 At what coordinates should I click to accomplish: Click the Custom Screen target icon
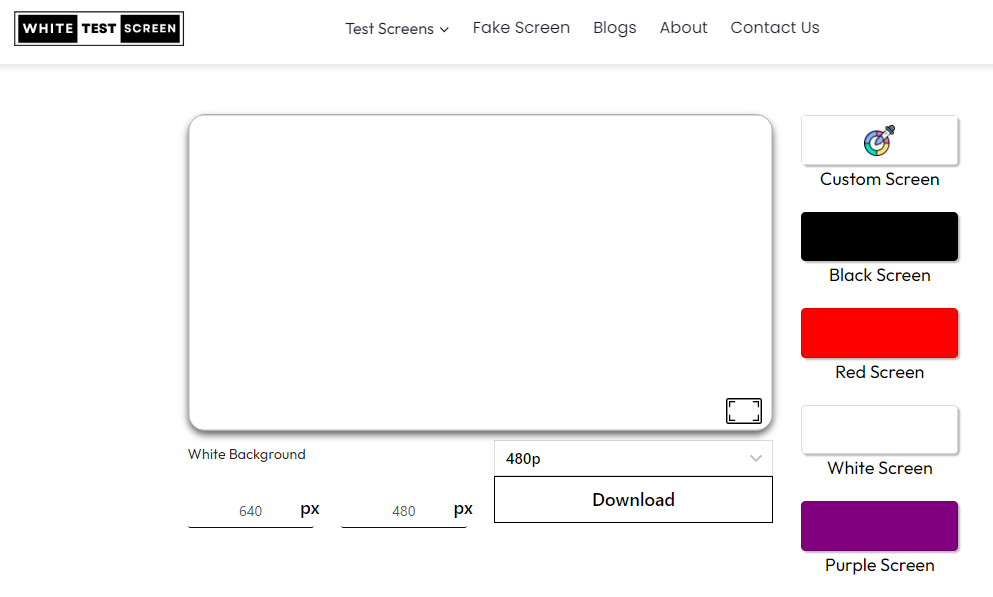click(879, 140)
